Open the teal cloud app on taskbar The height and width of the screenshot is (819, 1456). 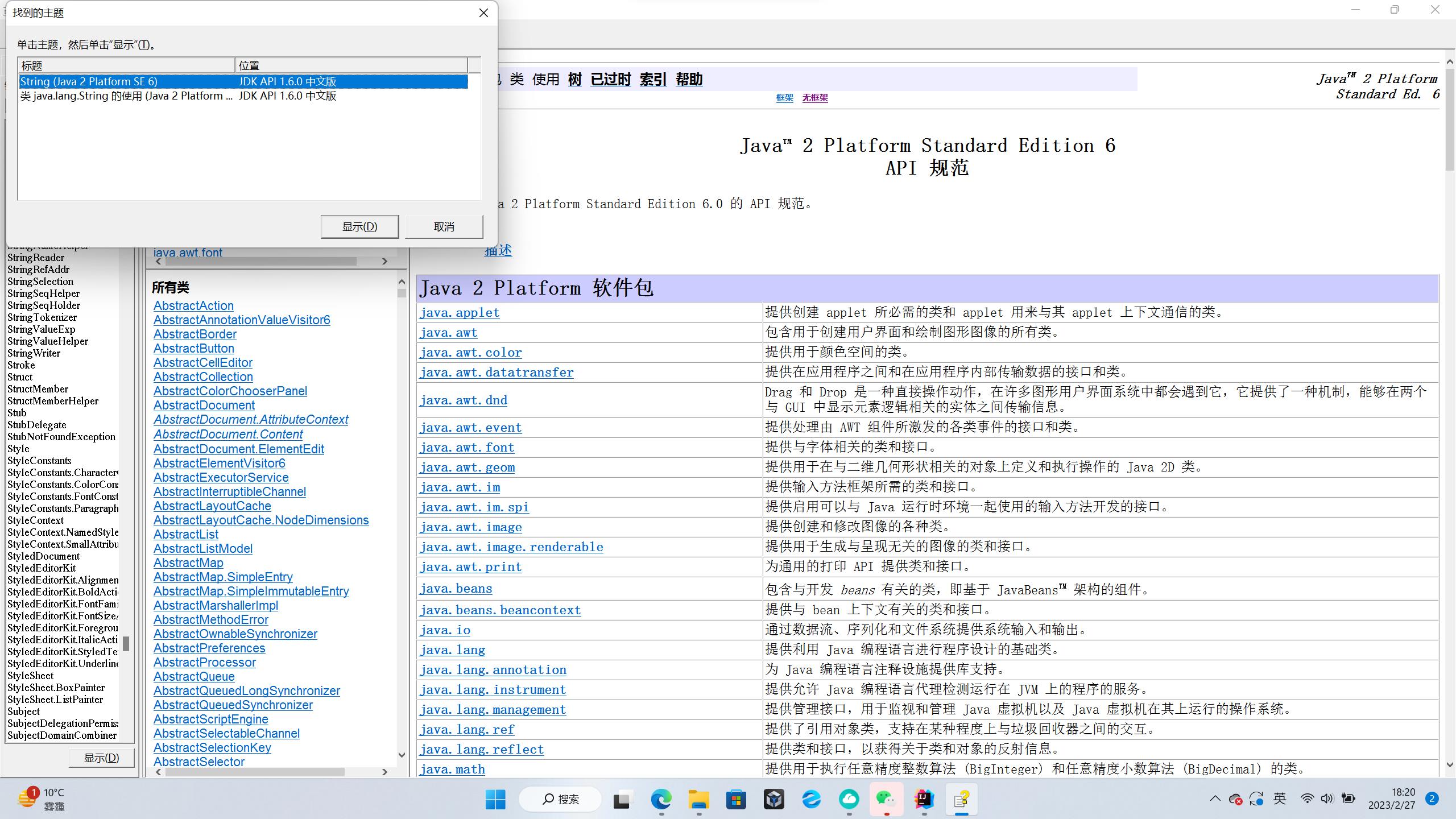pos(849,799)
